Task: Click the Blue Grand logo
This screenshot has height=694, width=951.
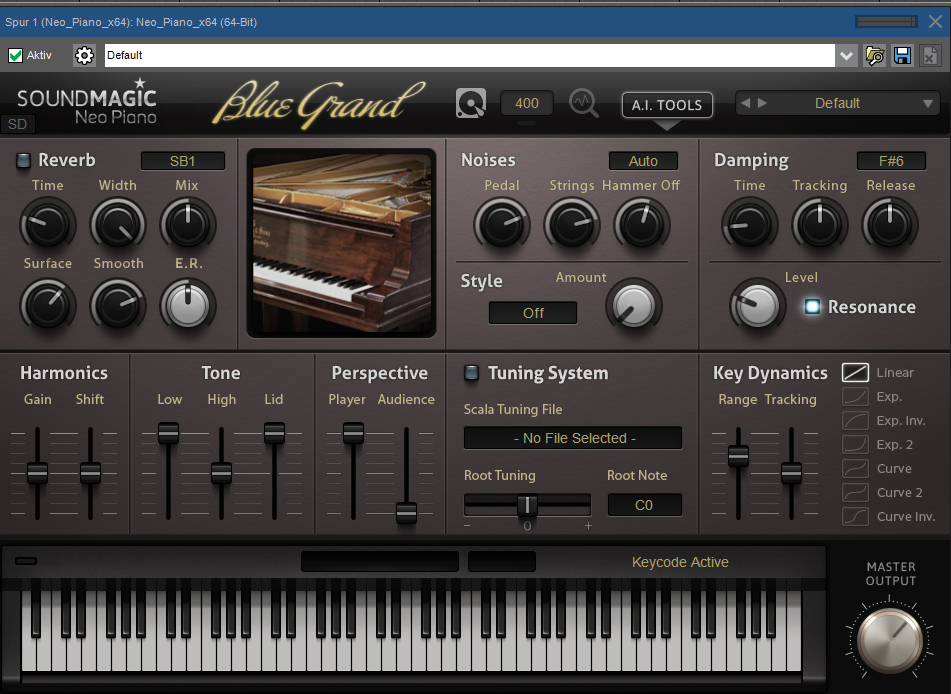Action: (x=319, y=103)
